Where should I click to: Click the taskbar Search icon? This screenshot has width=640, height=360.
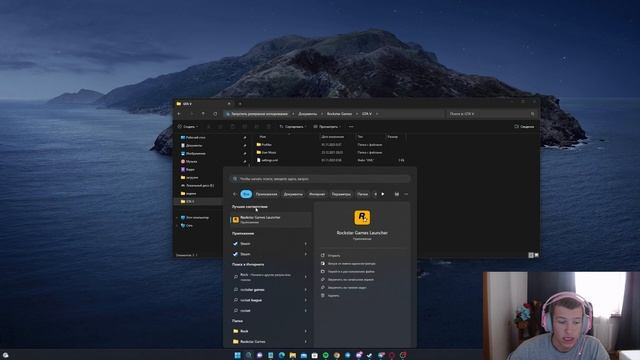point(248,355)
